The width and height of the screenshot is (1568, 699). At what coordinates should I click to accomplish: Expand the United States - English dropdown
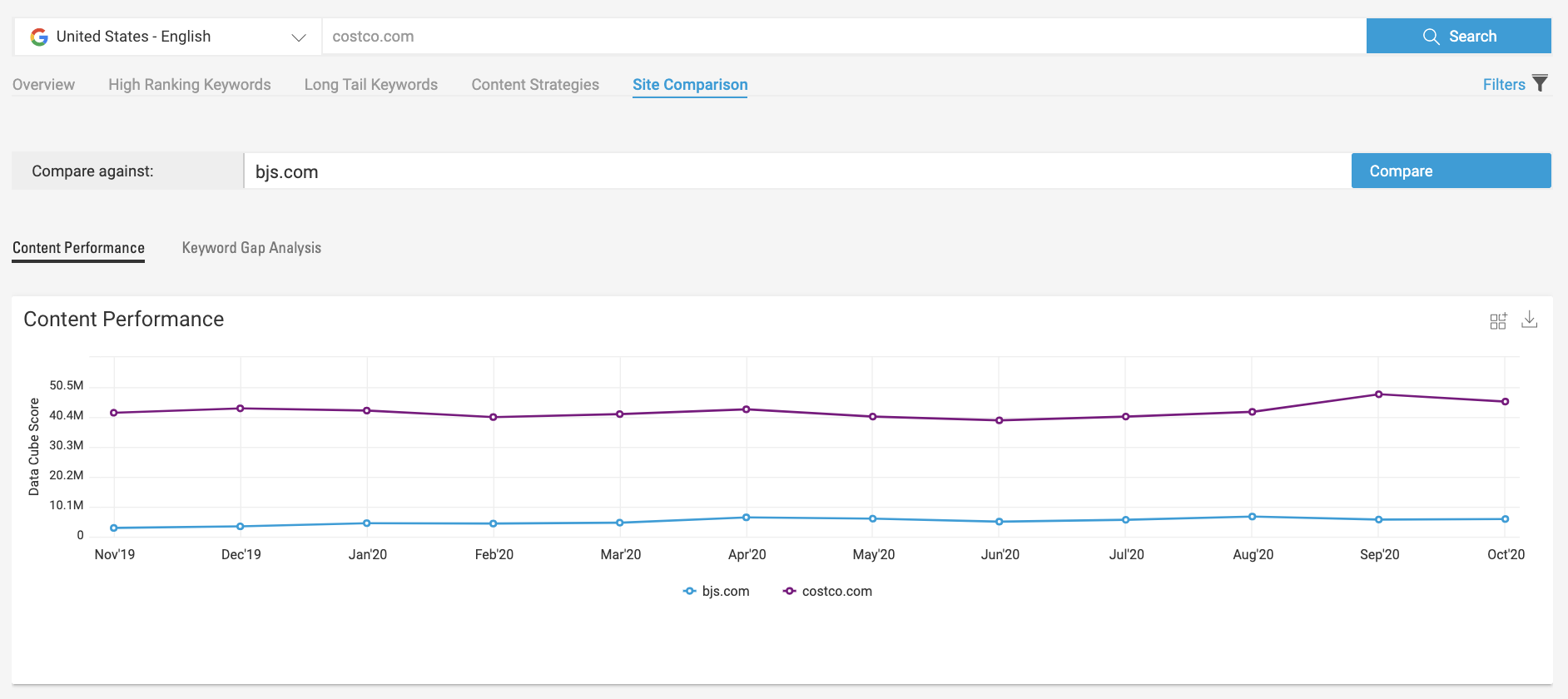(167, 37)
